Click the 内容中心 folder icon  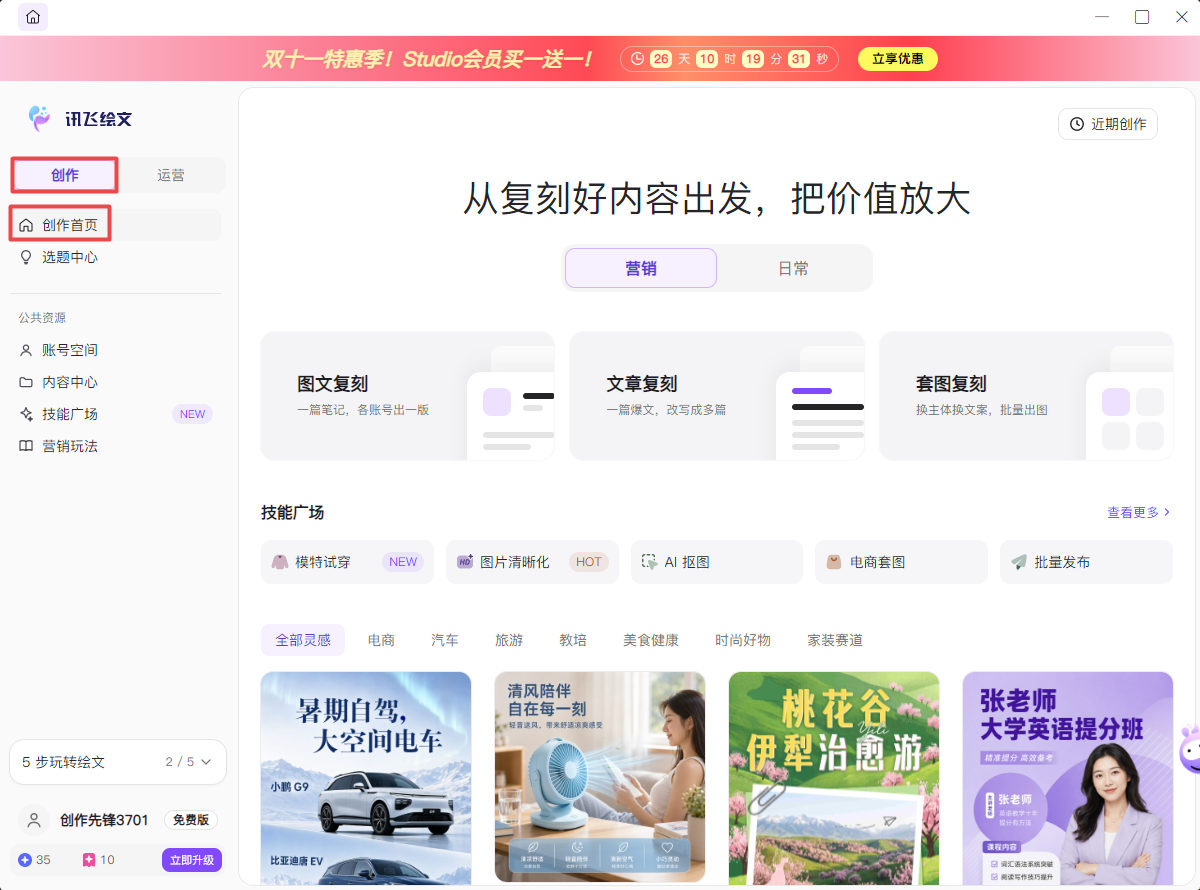coord(26,382)
